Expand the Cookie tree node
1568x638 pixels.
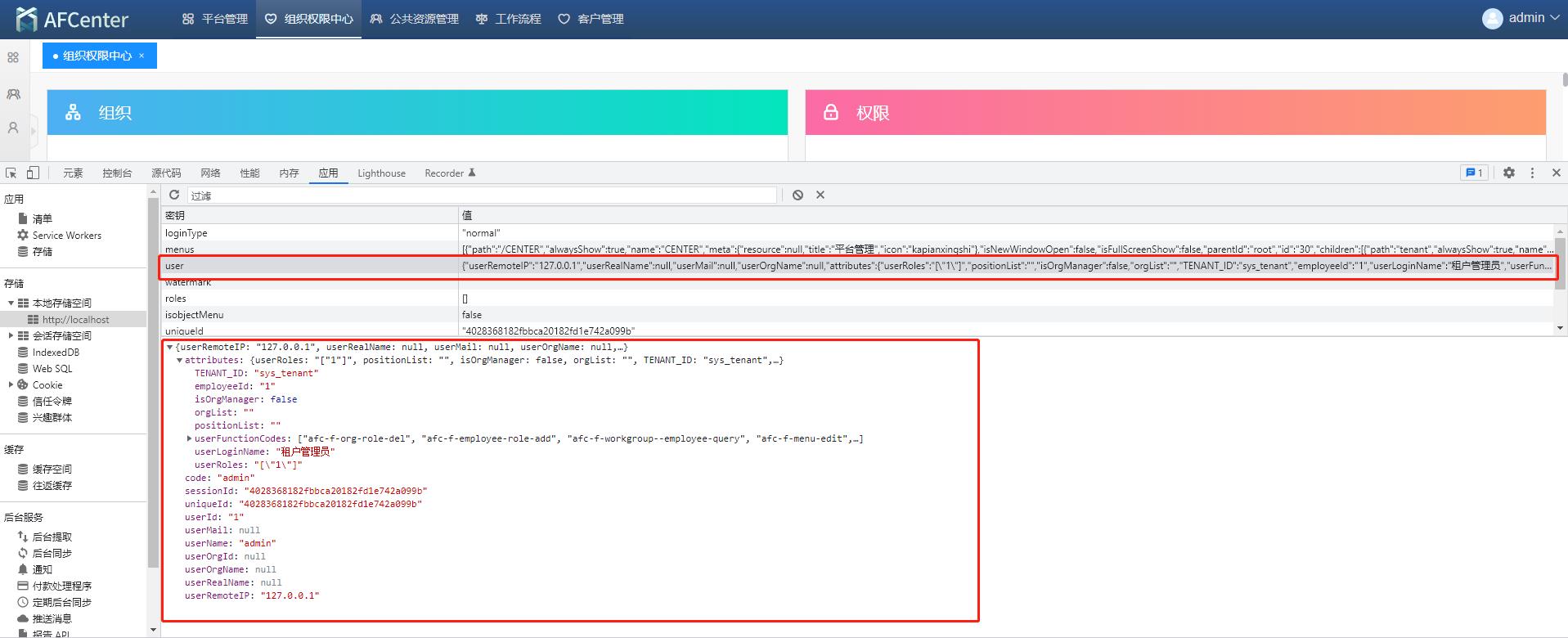click(11, 384)
